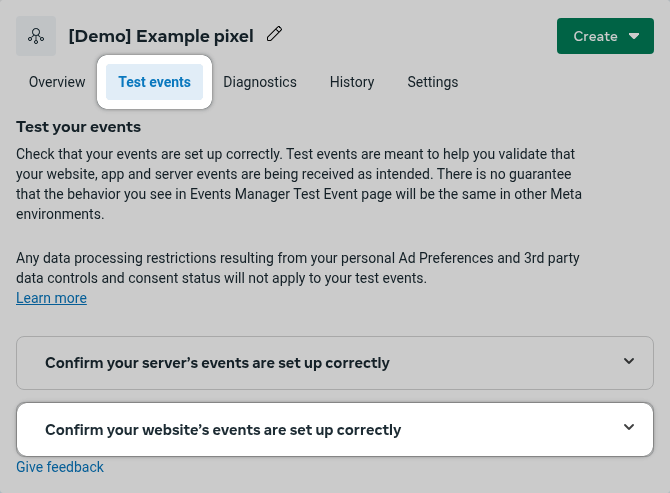Open the Settings tab
The width and height of the screenshot is (670, 493).
click(432, 82)
